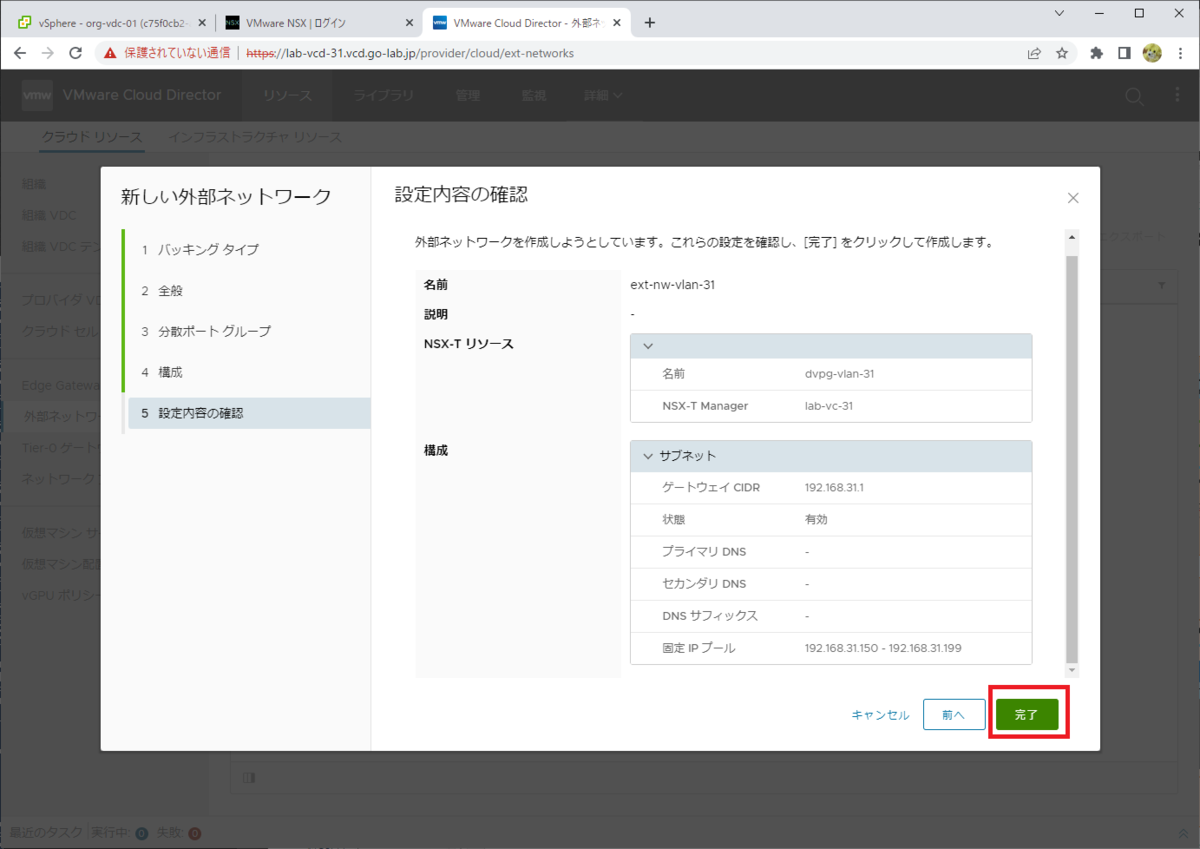The width and height of the screenshot is (1200, 849).
Task: Open the 監視 menu in header
Action: coord(533,96)
